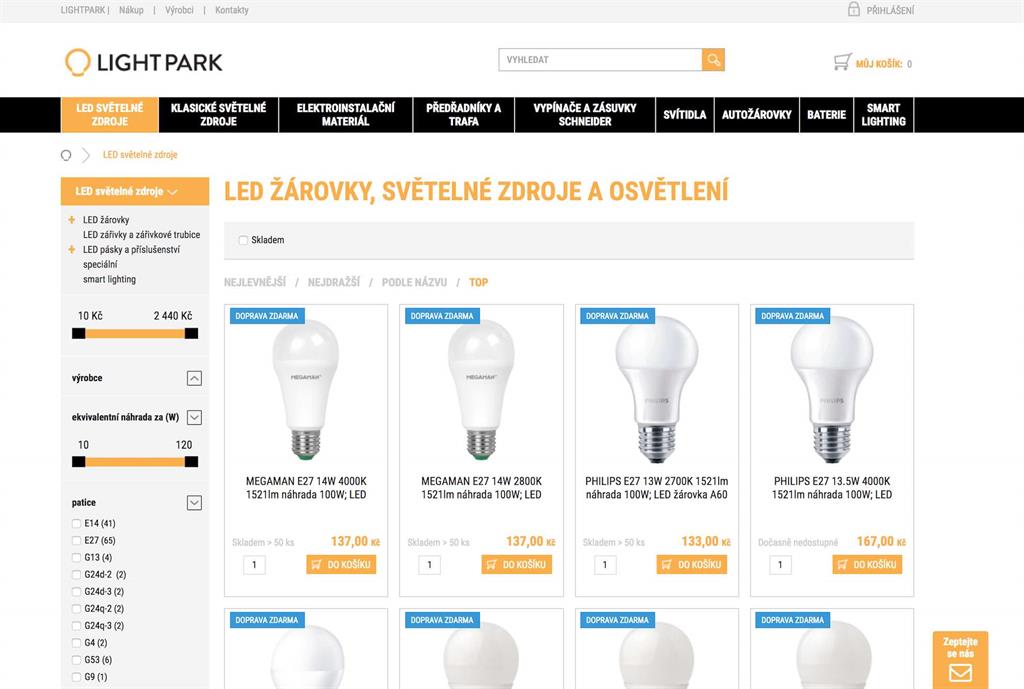Click the orange search magnifier button
This screenshot has height=689, width=1024.
coord(713,59)
